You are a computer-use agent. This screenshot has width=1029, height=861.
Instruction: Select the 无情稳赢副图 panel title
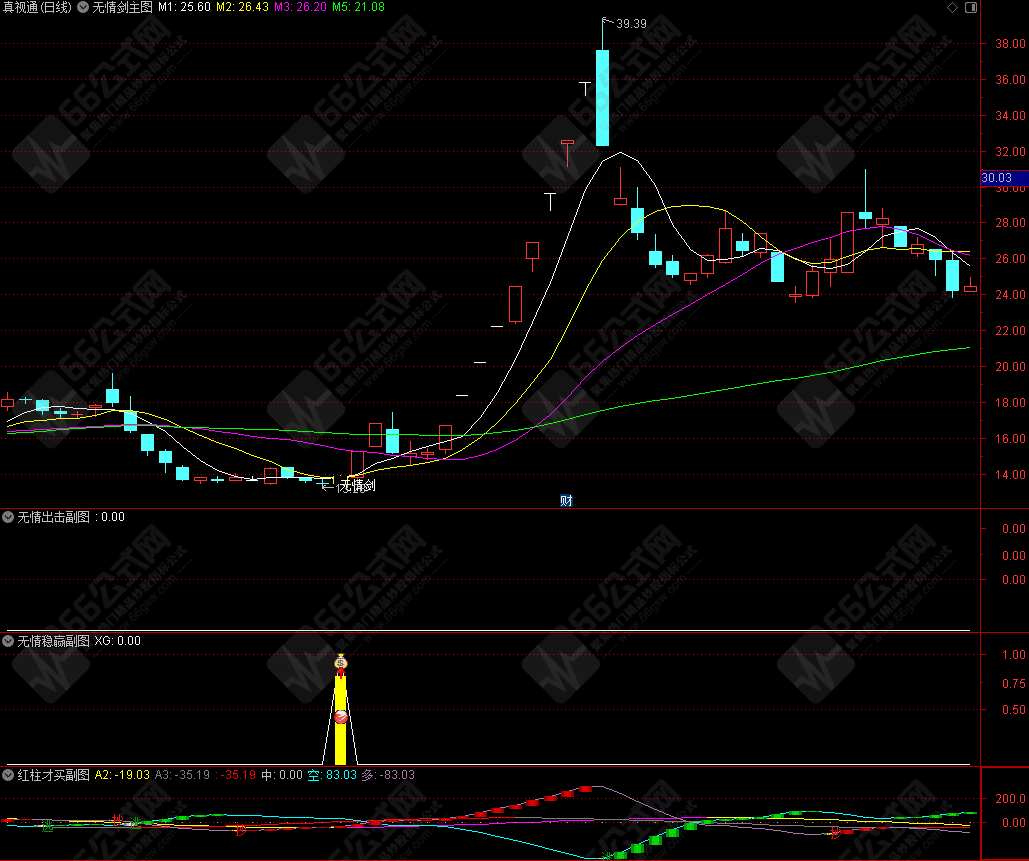[x=53, y=641]
